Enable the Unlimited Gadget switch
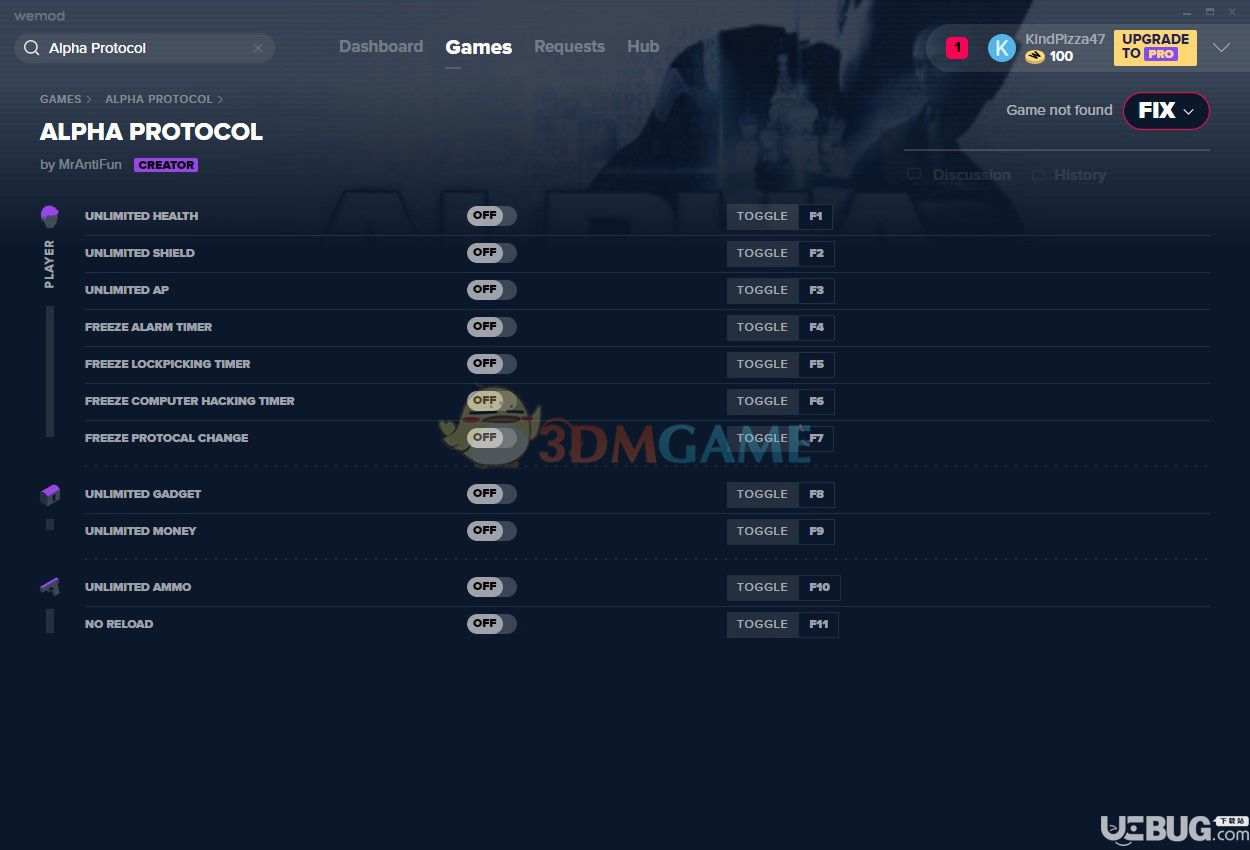Viewport: 1250px width, 850px height. pyautogui.click(x=492, y=494)
